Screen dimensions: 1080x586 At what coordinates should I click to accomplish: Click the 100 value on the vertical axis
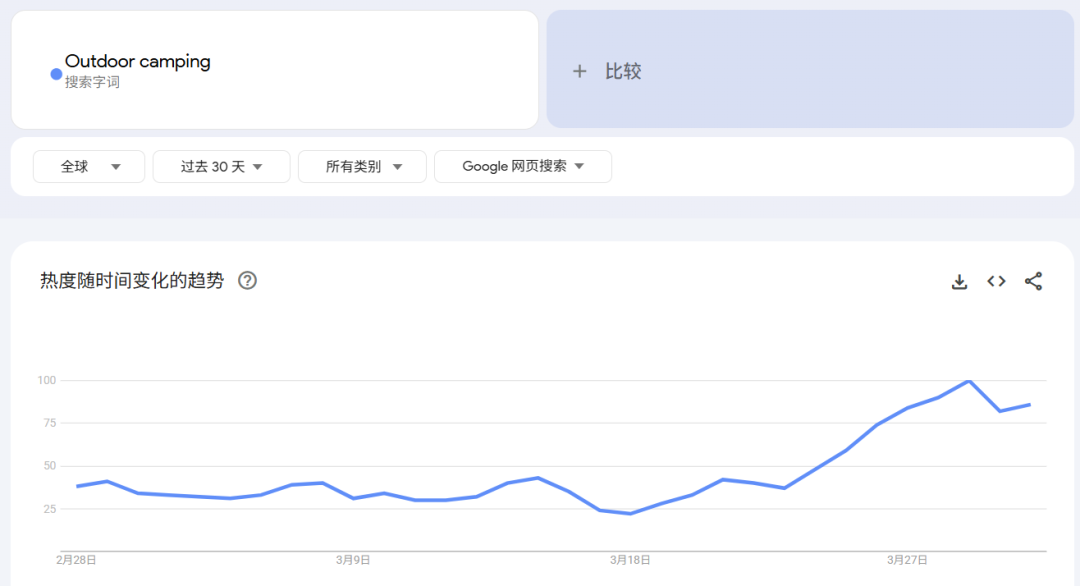(x=48, y=380)
